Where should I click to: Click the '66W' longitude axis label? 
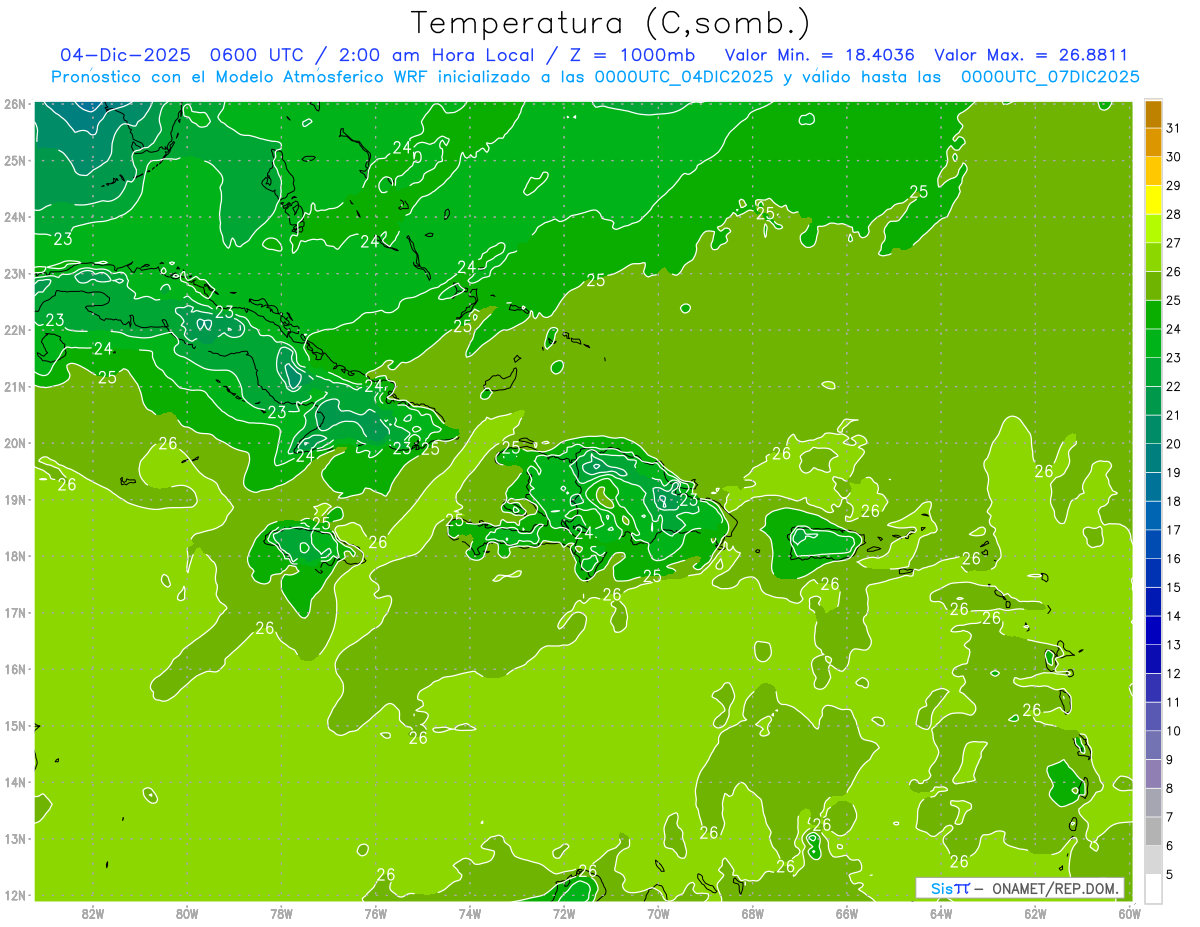[x=847, y=912]
